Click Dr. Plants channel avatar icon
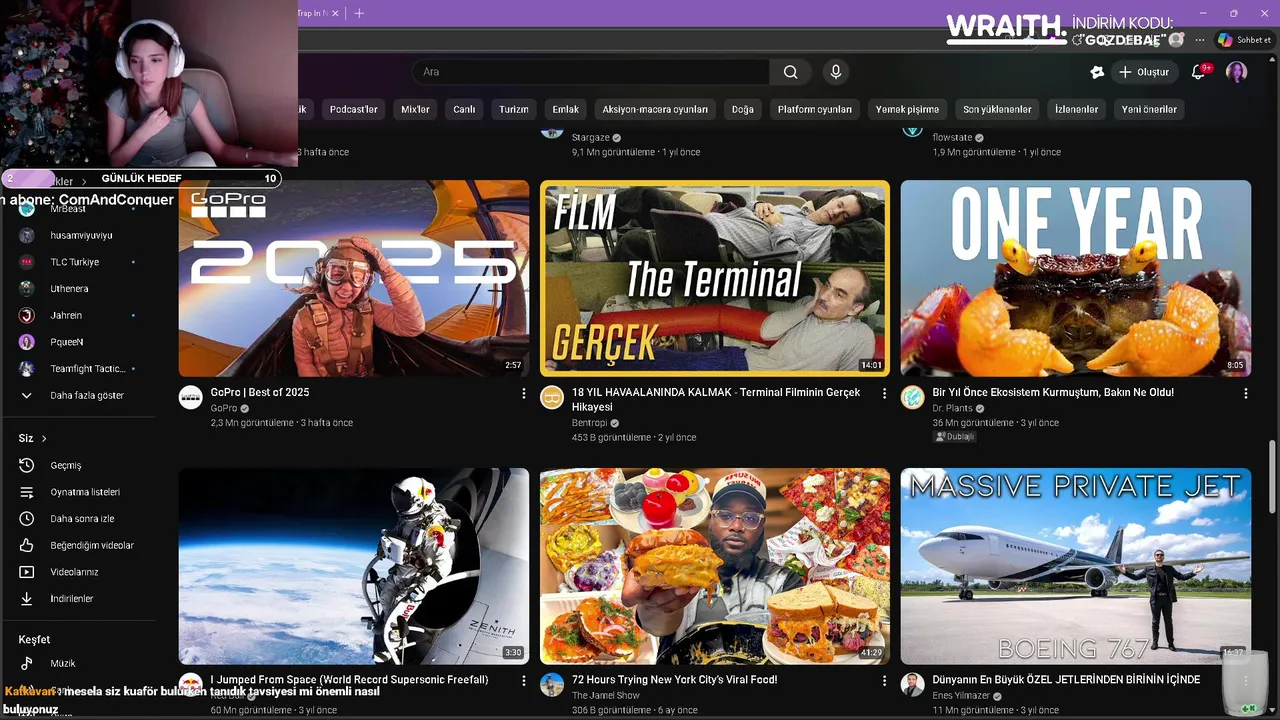This screenshot has width=1280, height=720. 913,398
